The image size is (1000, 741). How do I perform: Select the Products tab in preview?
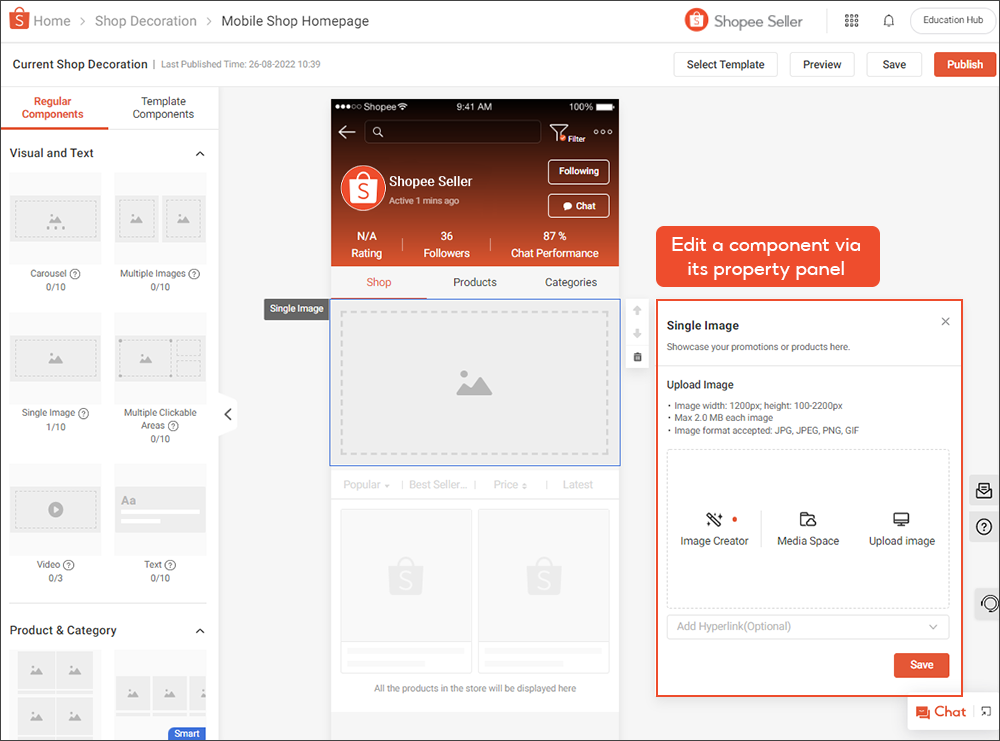pos(475,282)
